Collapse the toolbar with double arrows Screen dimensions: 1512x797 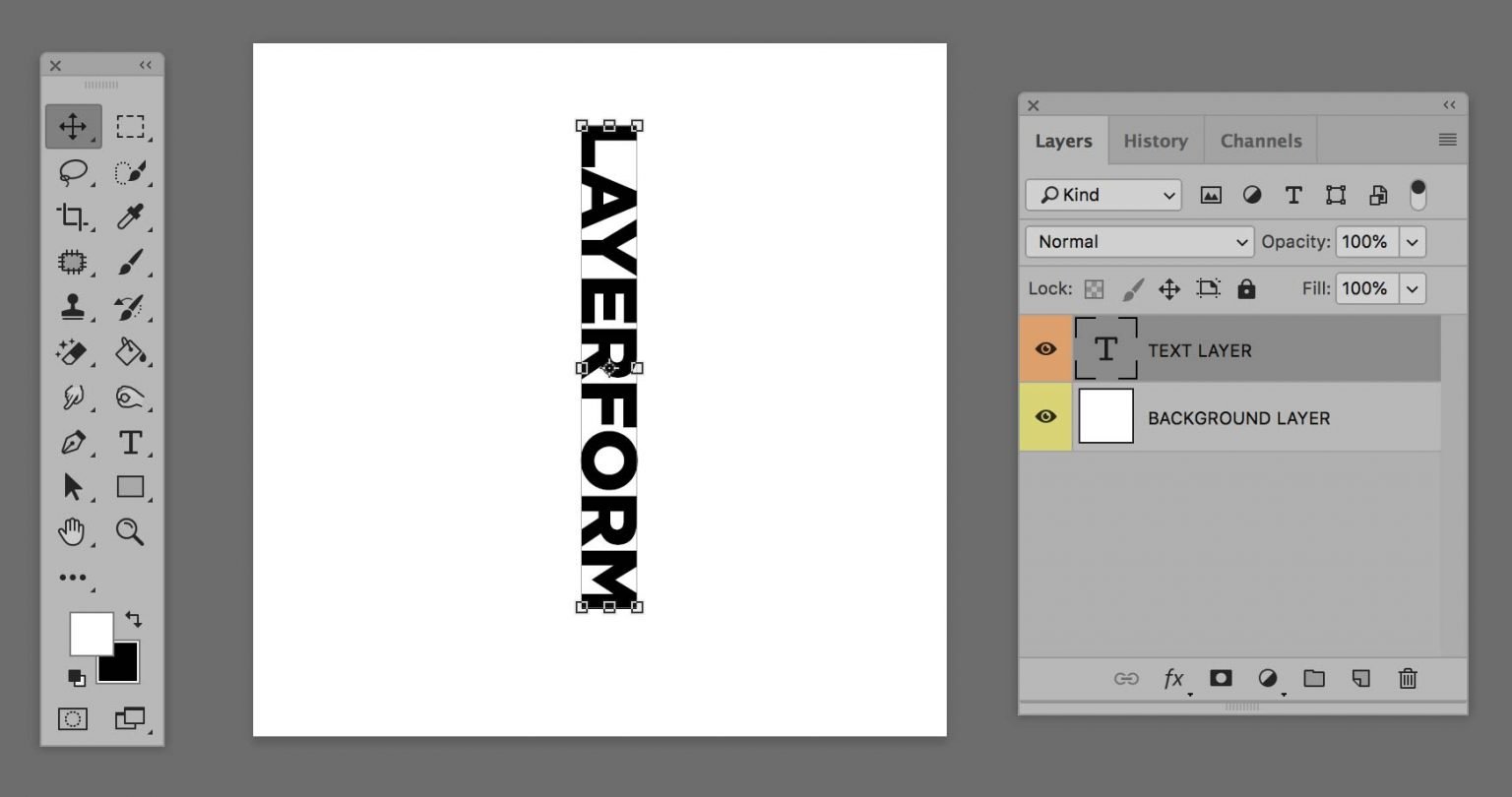(145, 65)
